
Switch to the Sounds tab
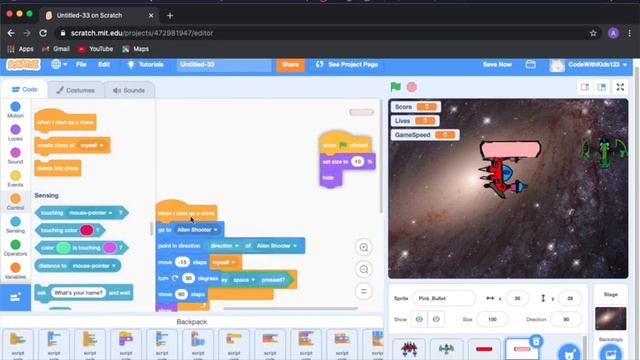click(129, 90)
